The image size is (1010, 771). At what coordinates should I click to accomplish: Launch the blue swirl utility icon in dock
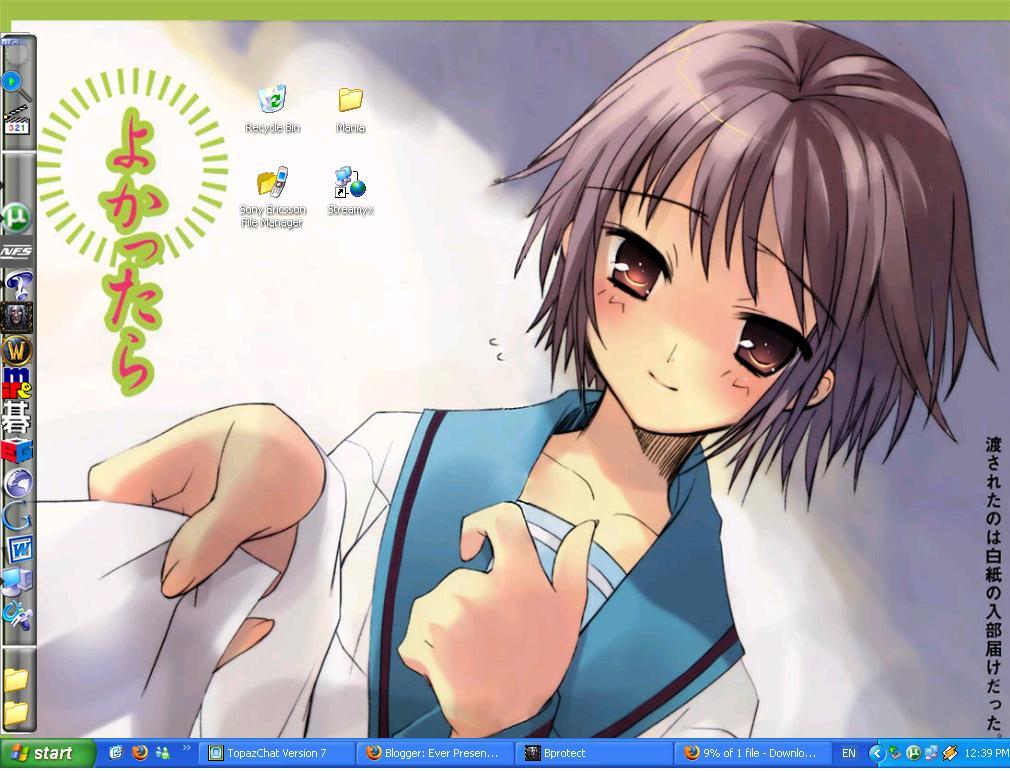coord(17,615)
